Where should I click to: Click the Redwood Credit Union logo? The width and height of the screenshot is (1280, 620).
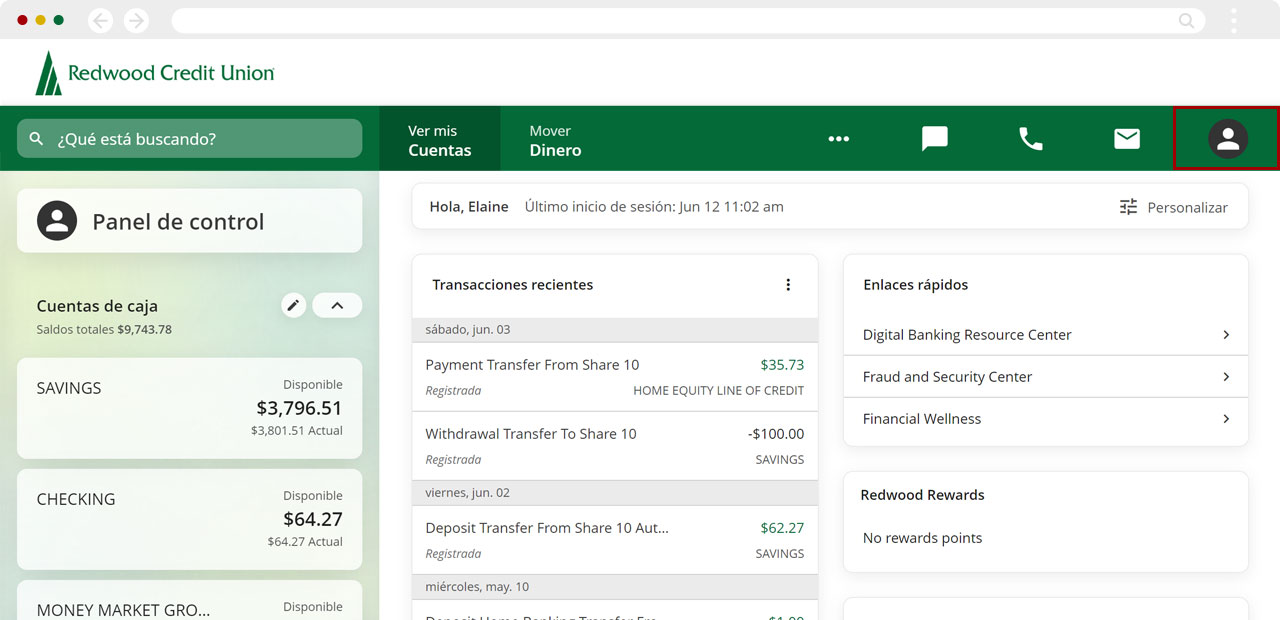[155, 73]
